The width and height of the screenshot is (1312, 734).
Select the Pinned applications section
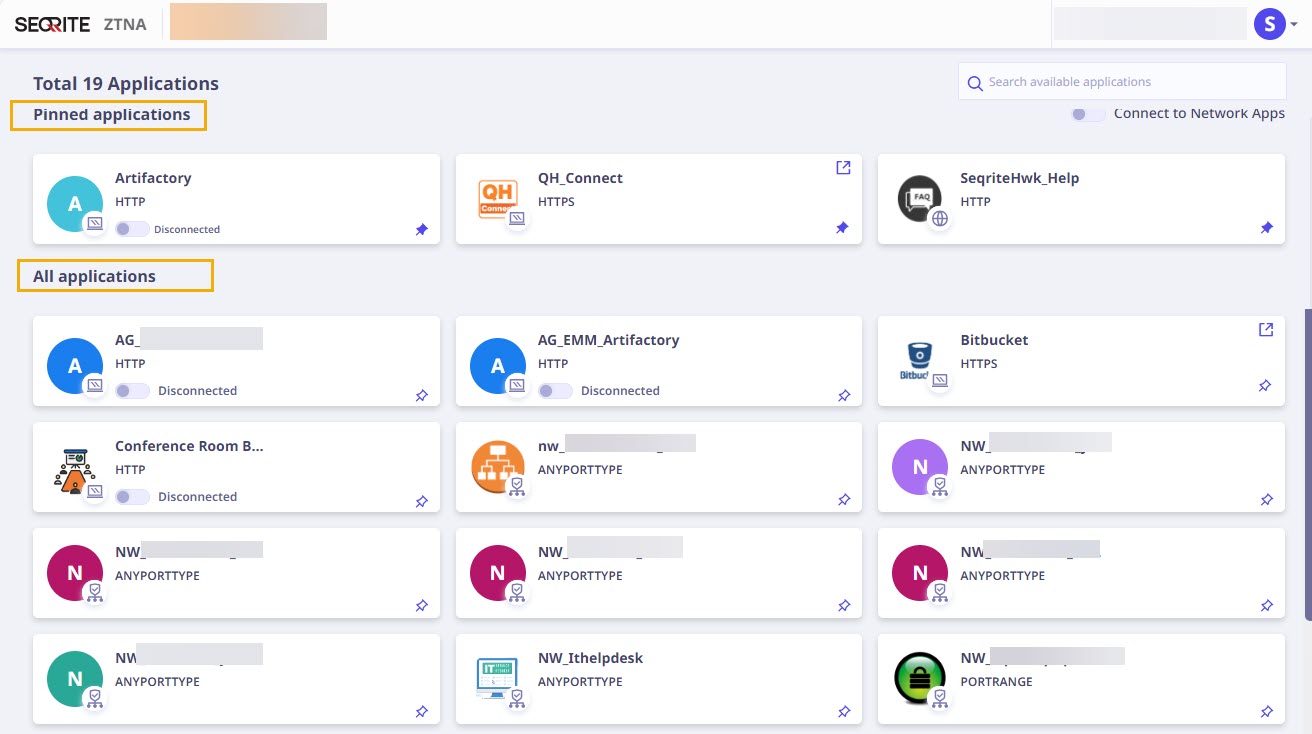coord(108,114)
